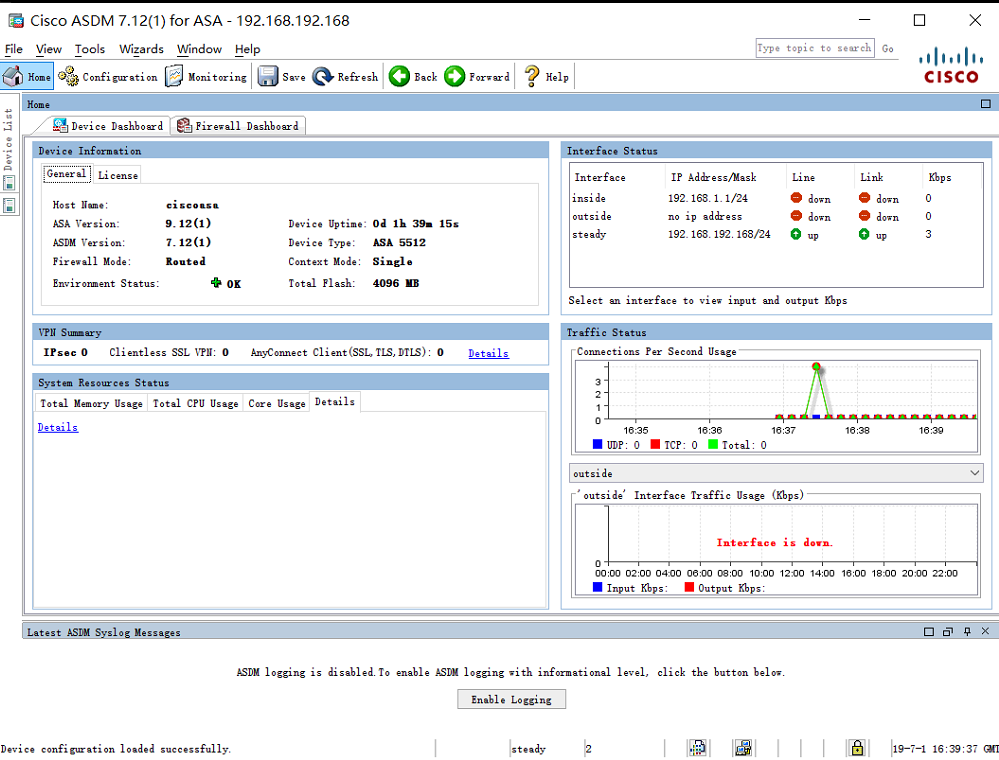Open the Monitoring view from toolbar
Viewport: 999px width, 760px height.
(x=174, y=77)
